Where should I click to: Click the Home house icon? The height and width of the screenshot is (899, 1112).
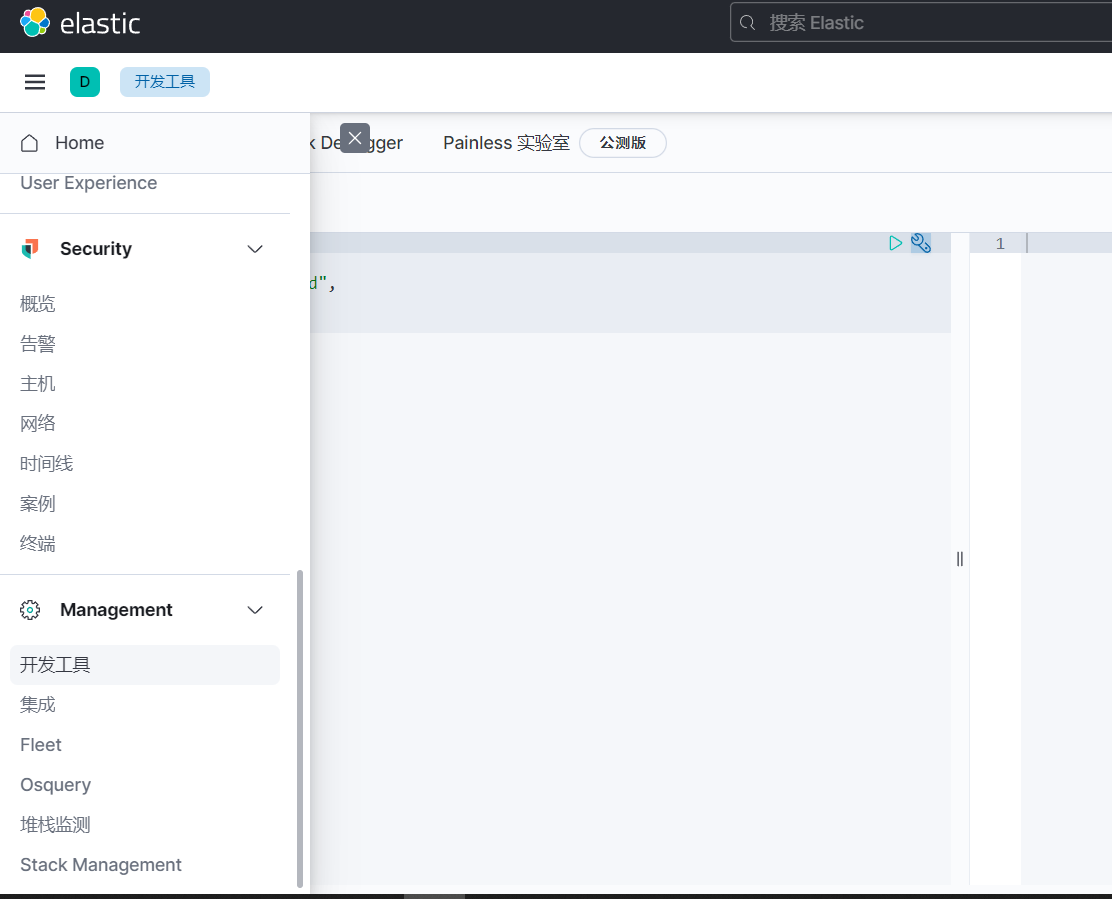(30, 143)
